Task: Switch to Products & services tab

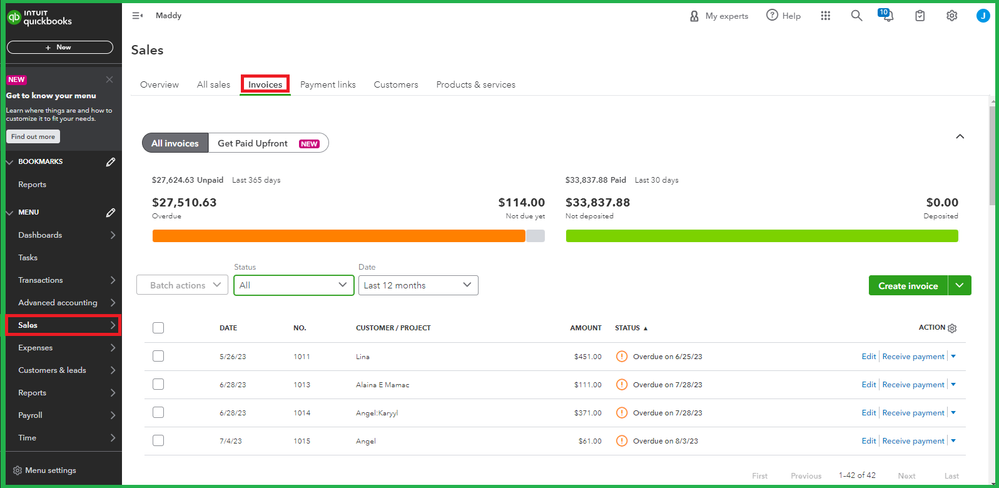Action: [475, 84]
